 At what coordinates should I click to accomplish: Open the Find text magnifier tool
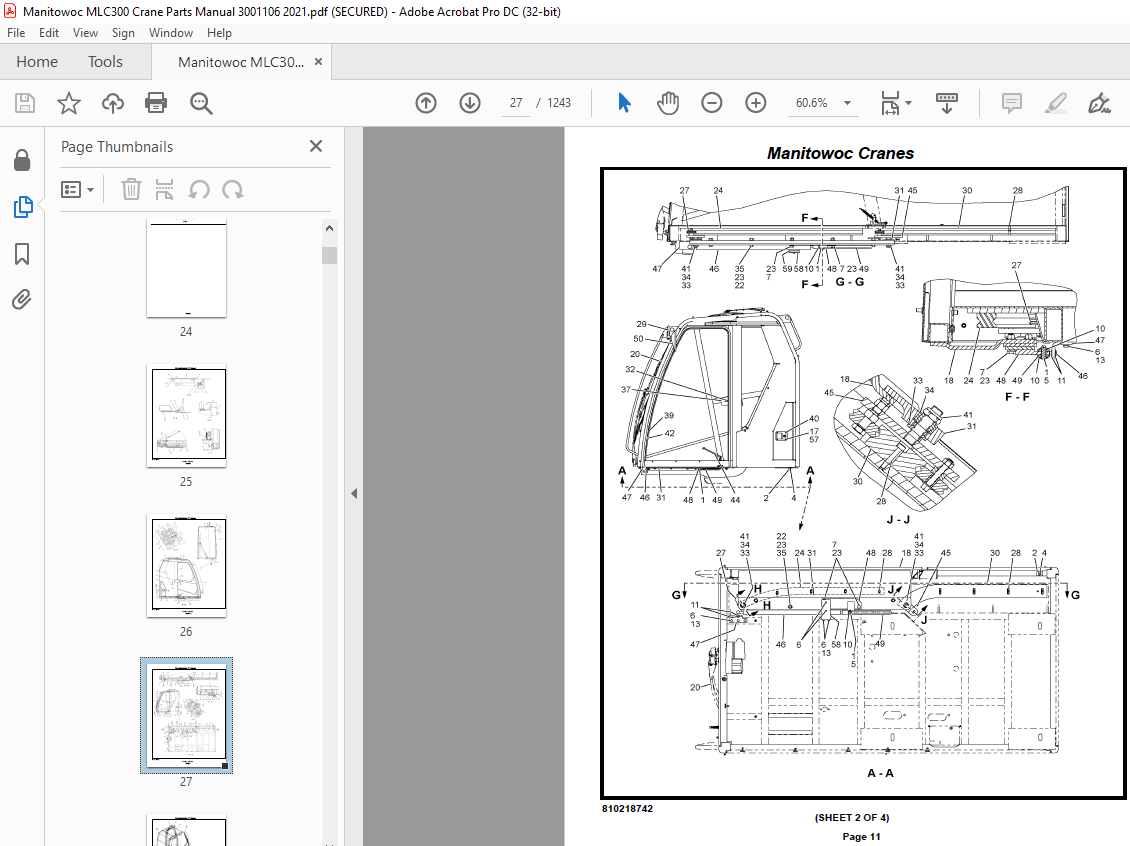pos(201,103)
